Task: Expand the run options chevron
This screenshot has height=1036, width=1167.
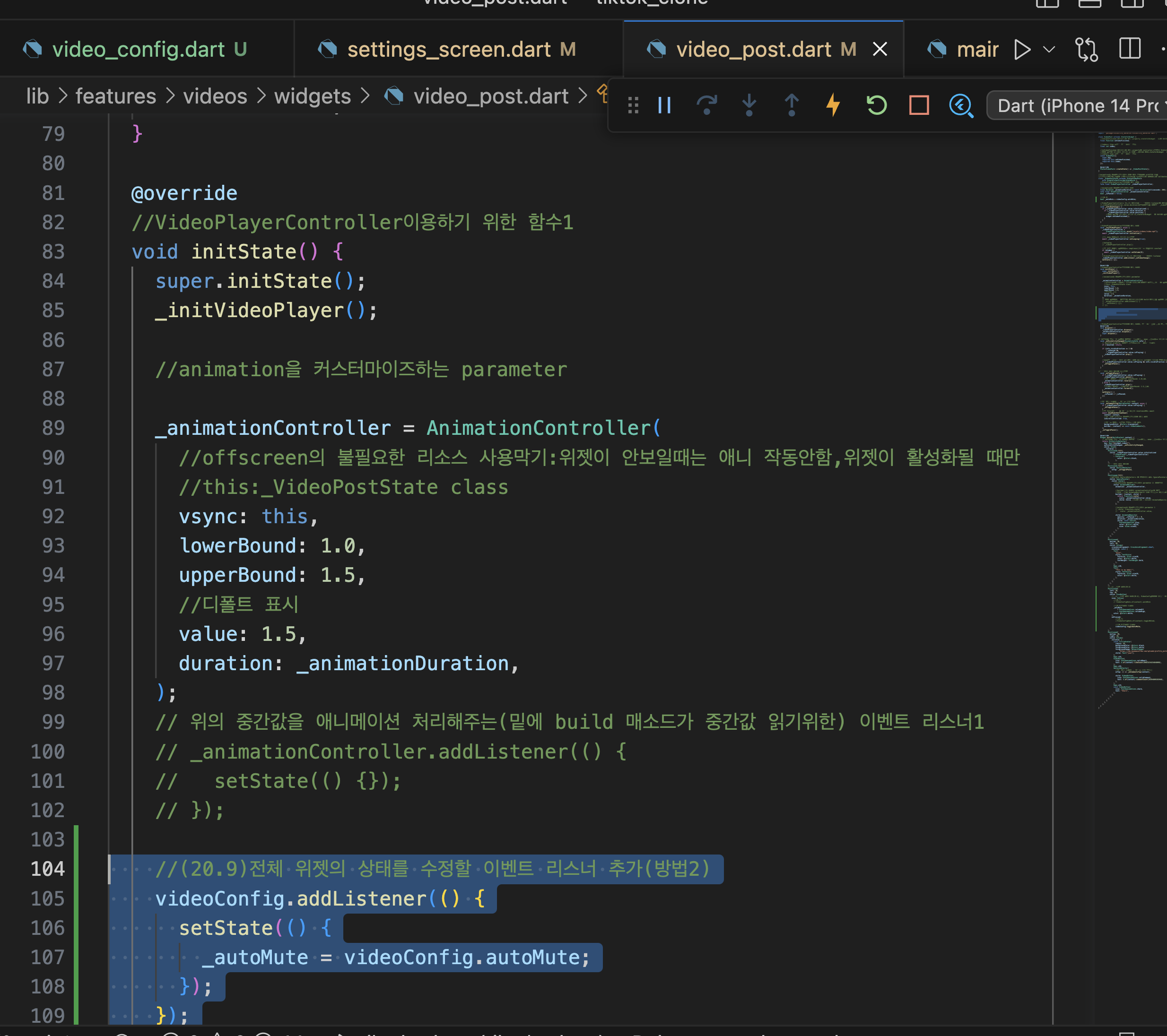Action: pyautogui.click(x=1049, y=50)
